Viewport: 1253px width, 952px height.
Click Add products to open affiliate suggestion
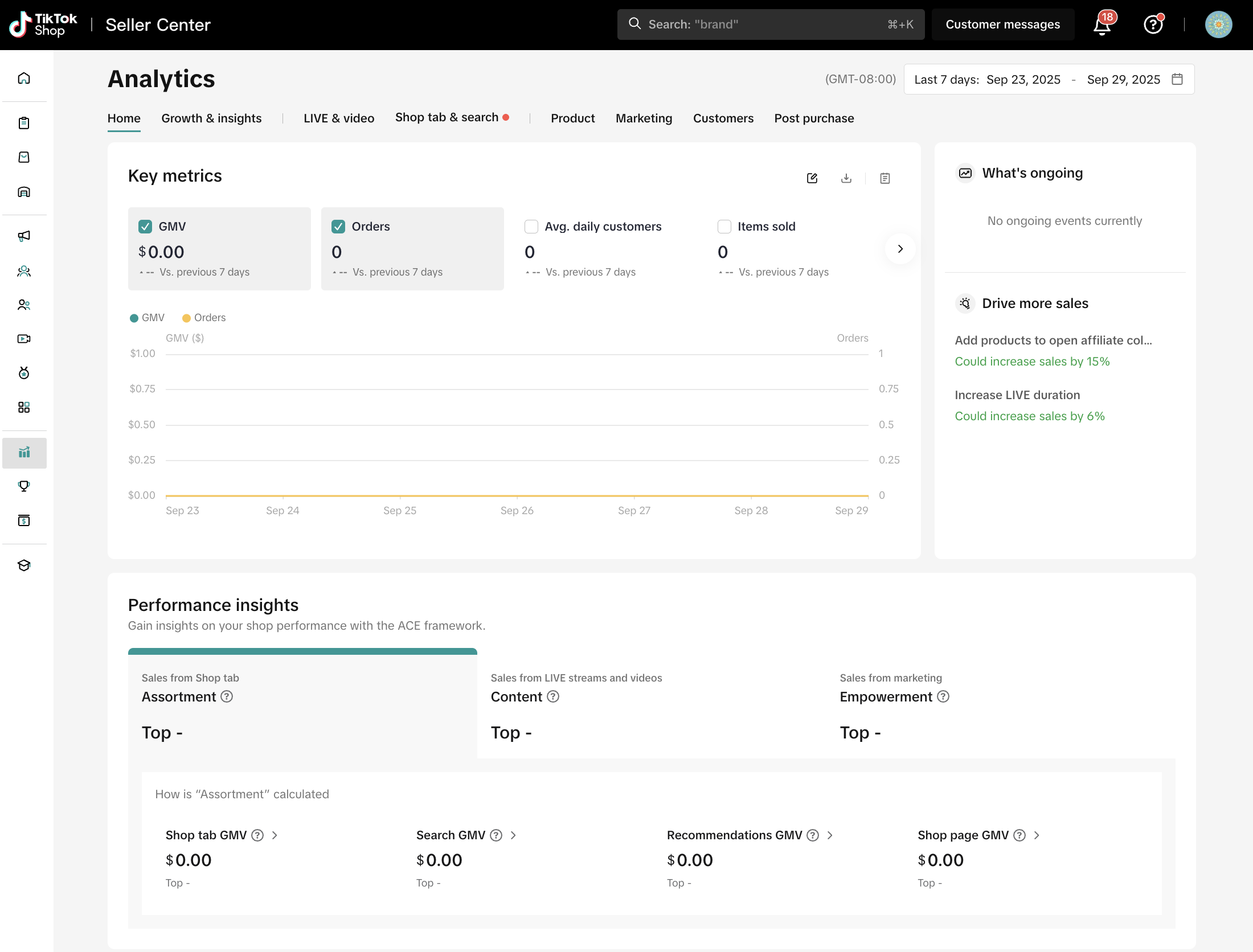(x=1053, y=340)
